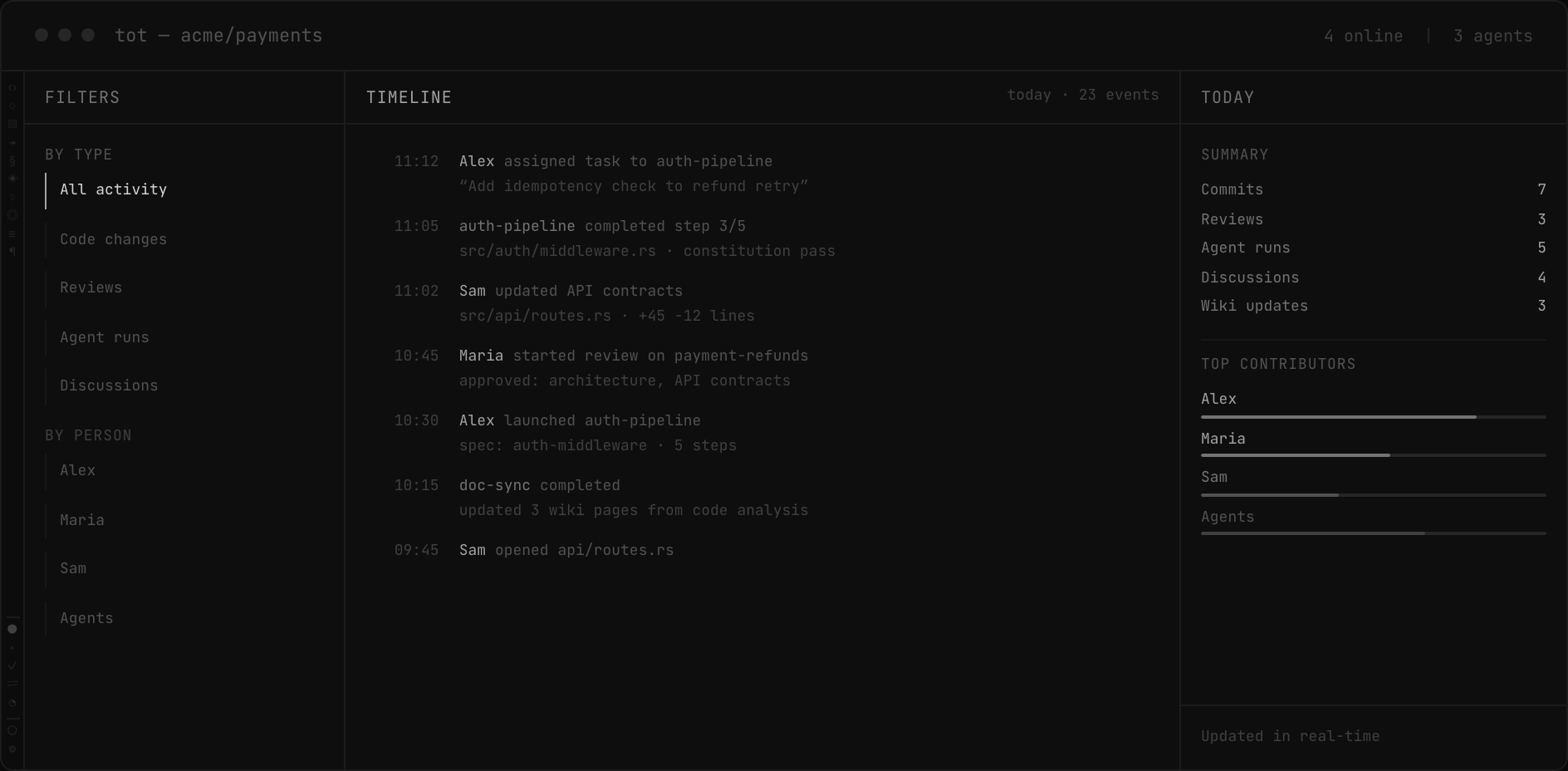Open the 10:15 'doc-sync completed' event
The width and height of the screenshot is (1568, 771).
point(540,486)
